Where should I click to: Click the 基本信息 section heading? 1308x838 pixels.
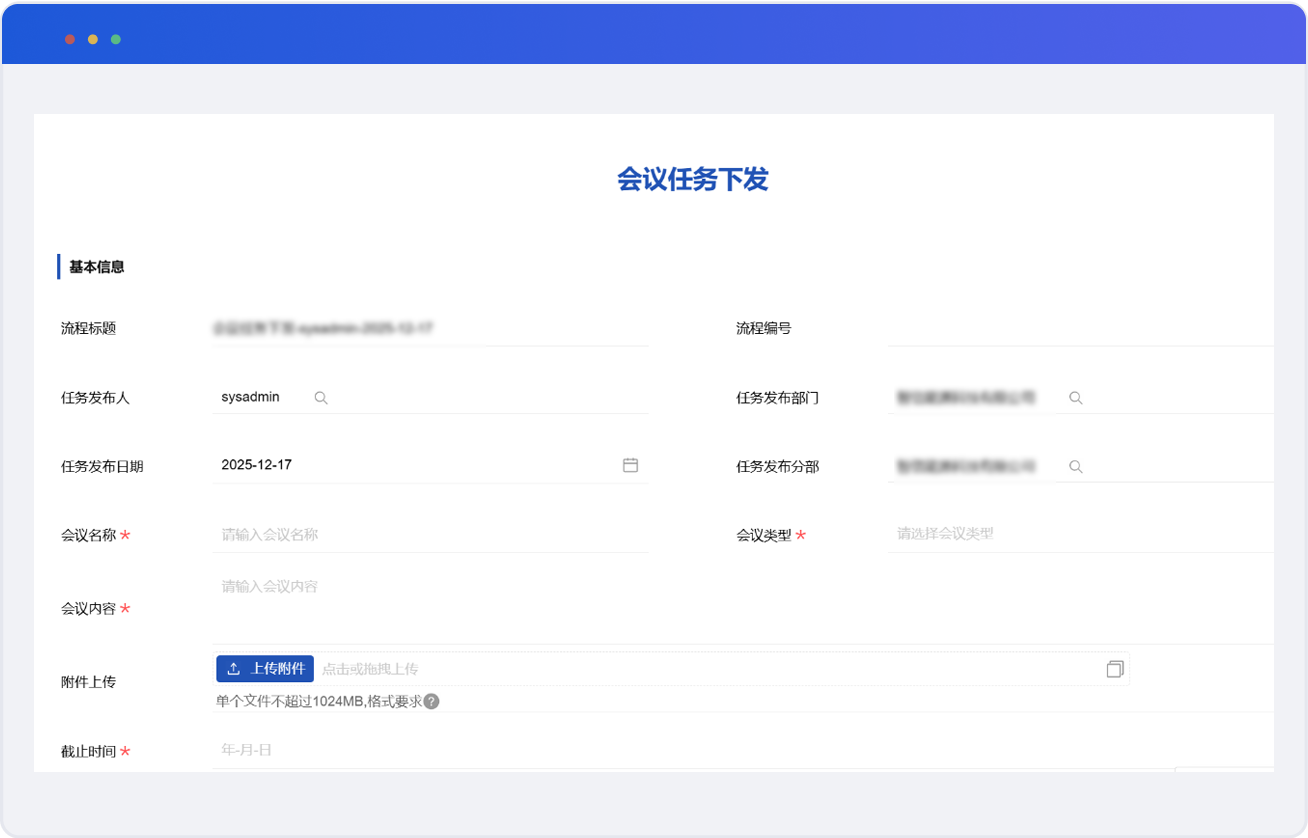coord(97,267)
